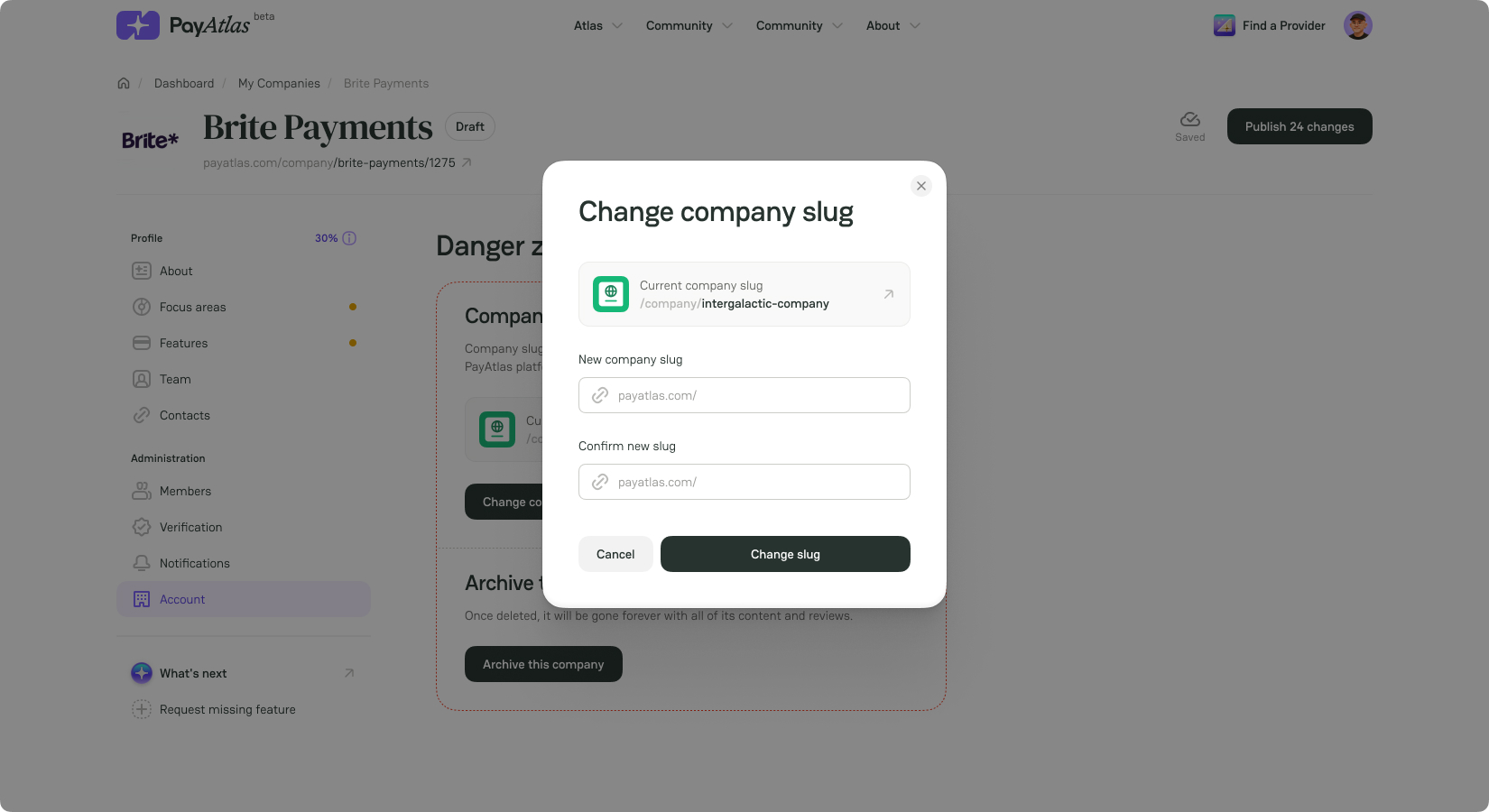Open the user avatar in header

(x=1357, y=25)
